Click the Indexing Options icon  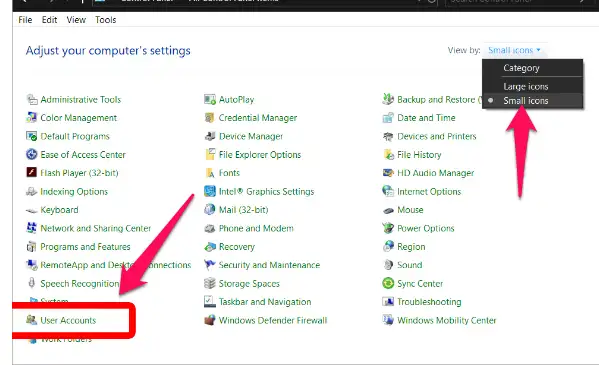point(32,191)
